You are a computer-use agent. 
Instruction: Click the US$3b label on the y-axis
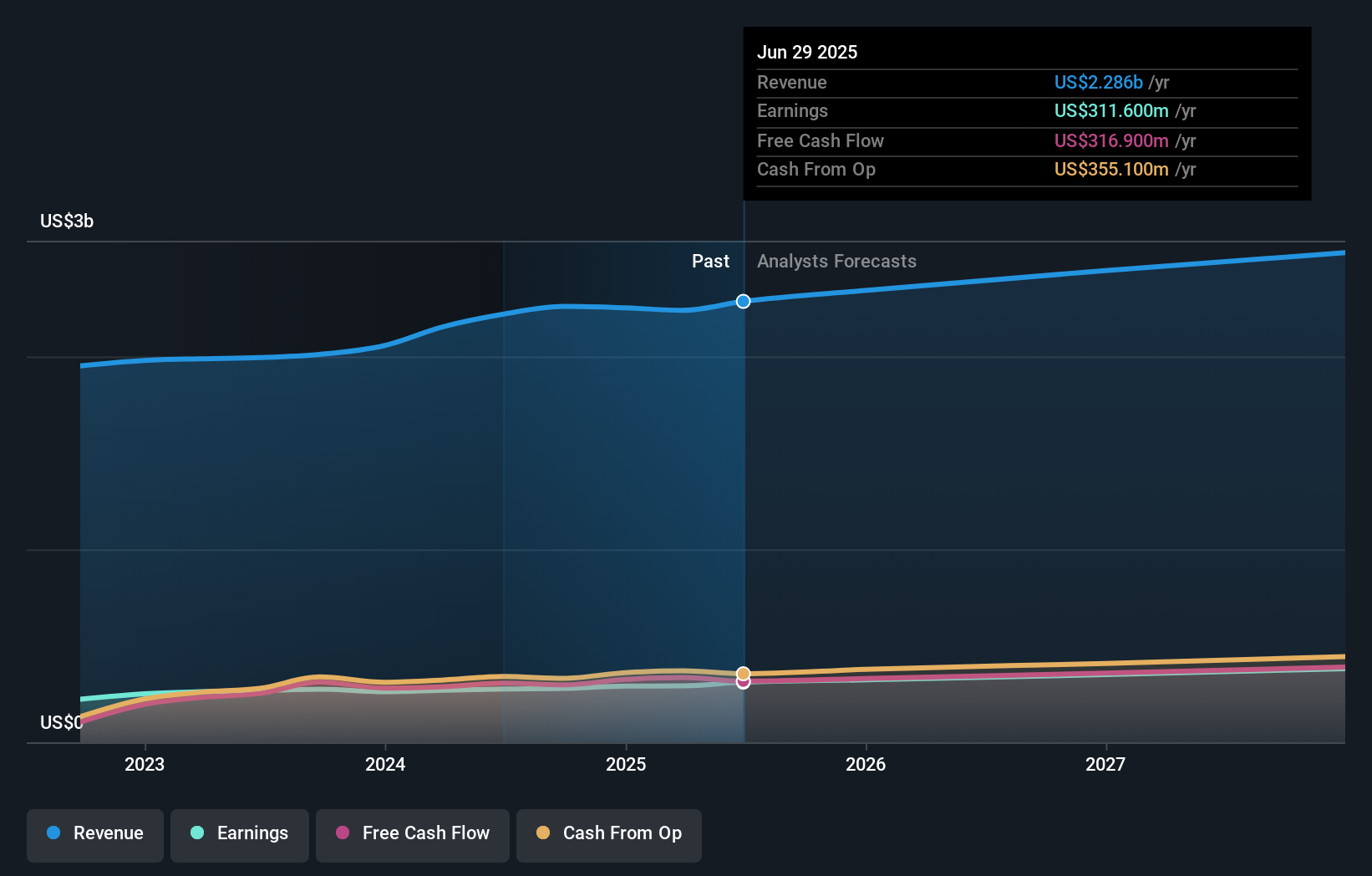65,221
